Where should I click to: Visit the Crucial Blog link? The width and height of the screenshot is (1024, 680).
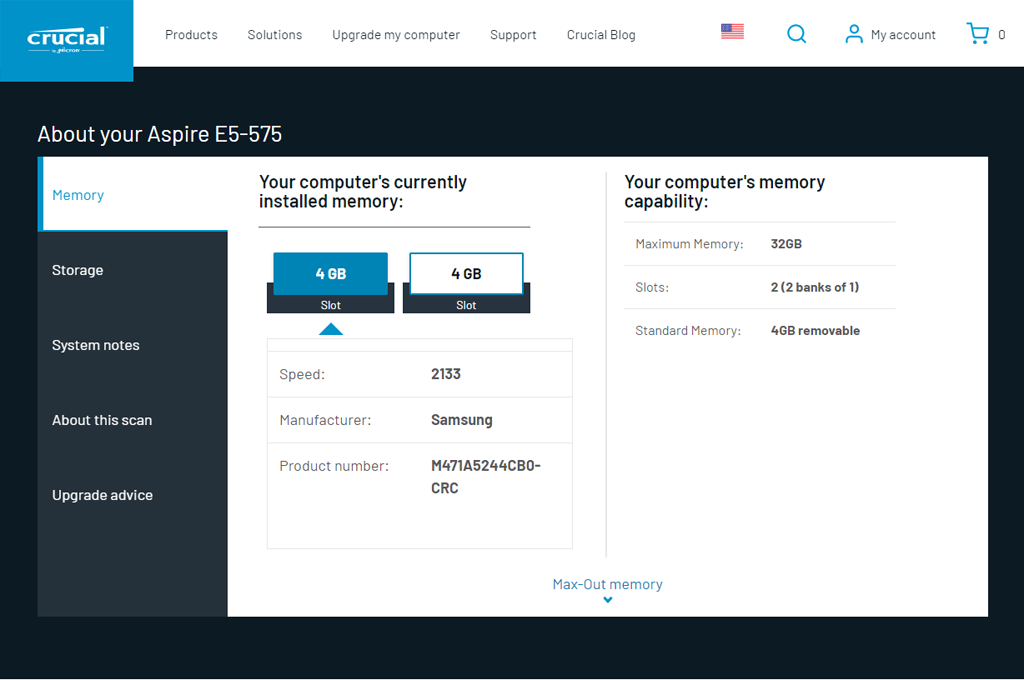click(601, 35)
